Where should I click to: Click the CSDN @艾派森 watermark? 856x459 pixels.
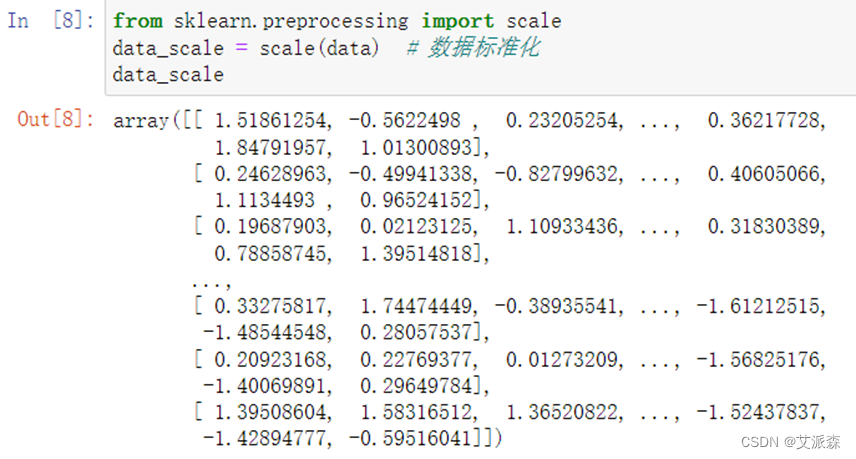pyautogui.click(x=797, y=441)
